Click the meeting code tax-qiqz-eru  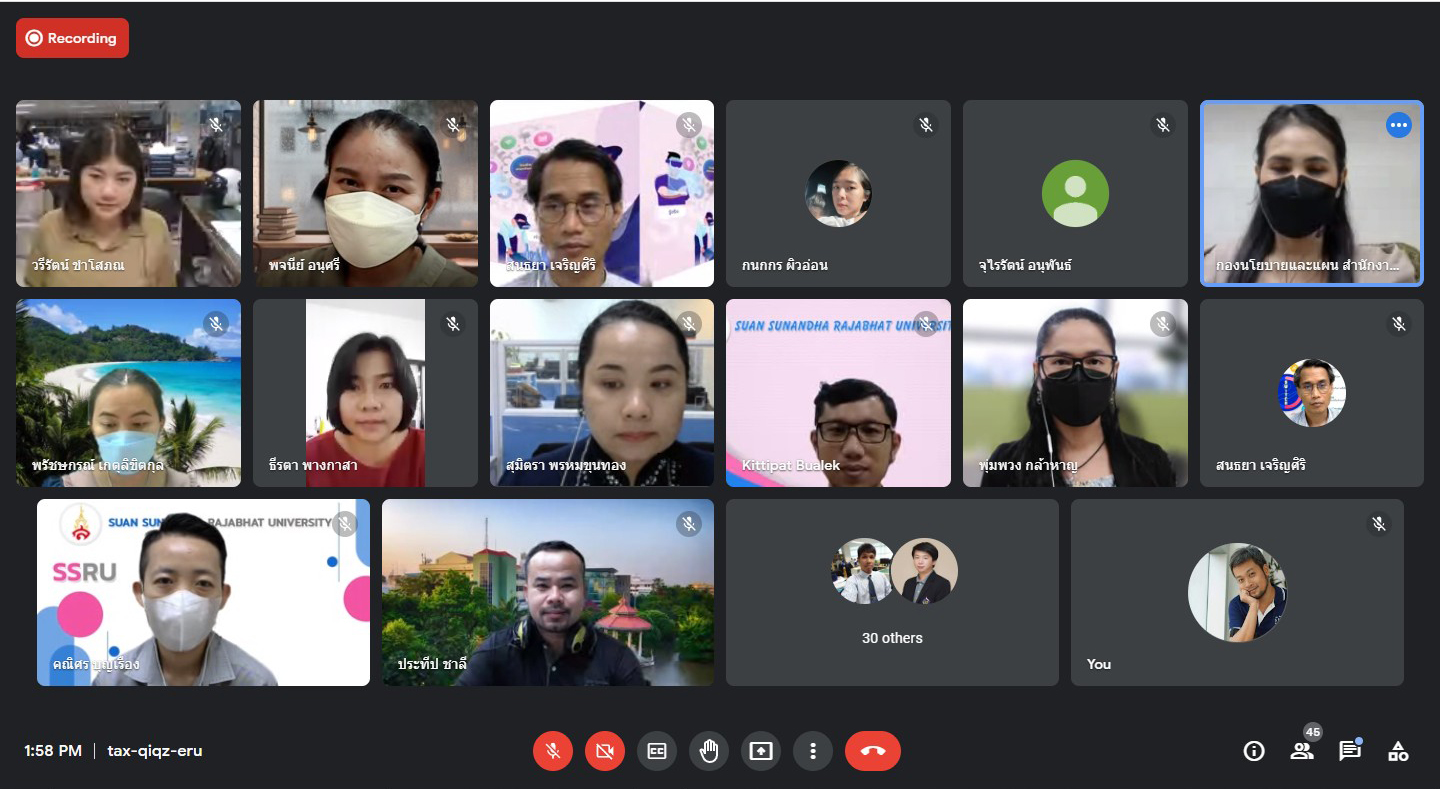[x=155, y=751]
